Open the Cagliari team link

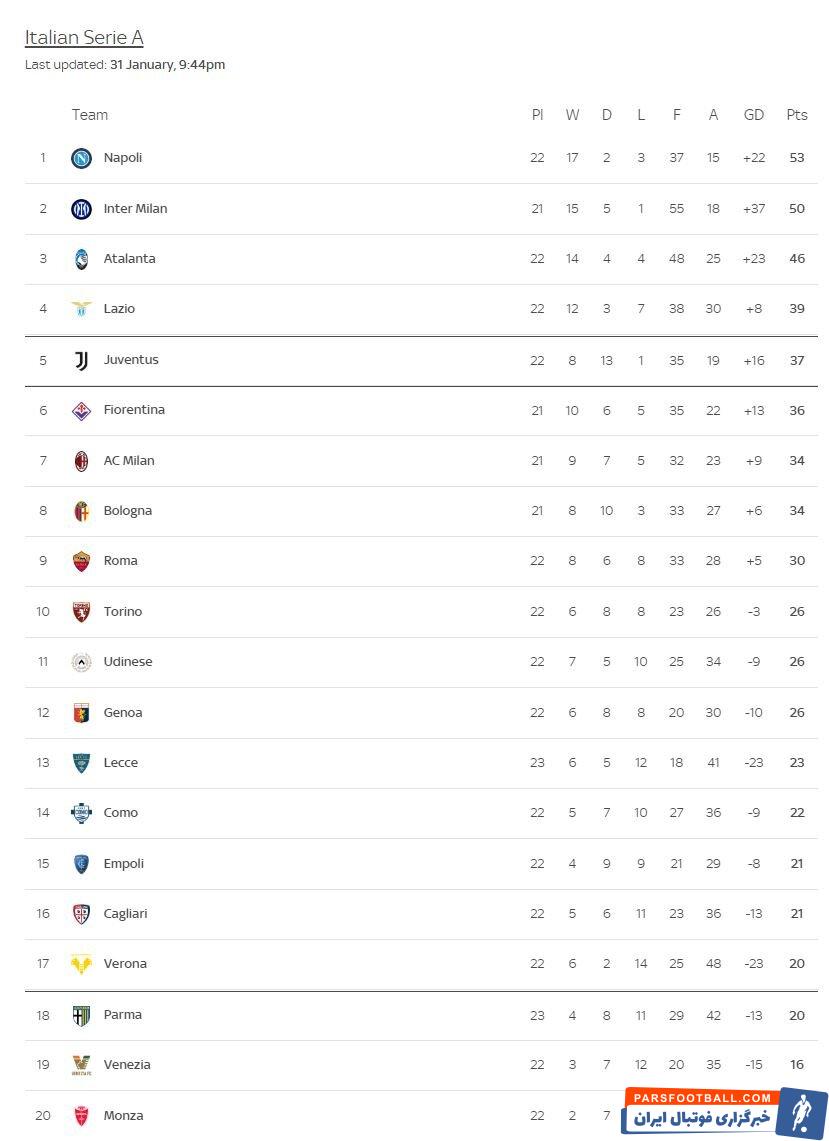(x=126, y=914)
